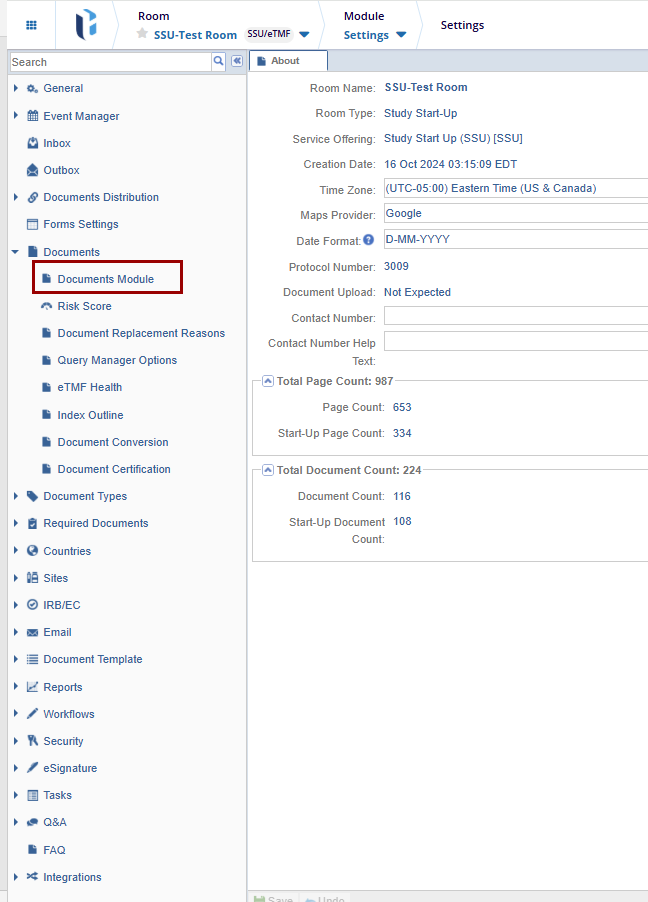
Task: Click the Date Format help question icon
Action: click(x=368, y=240)
